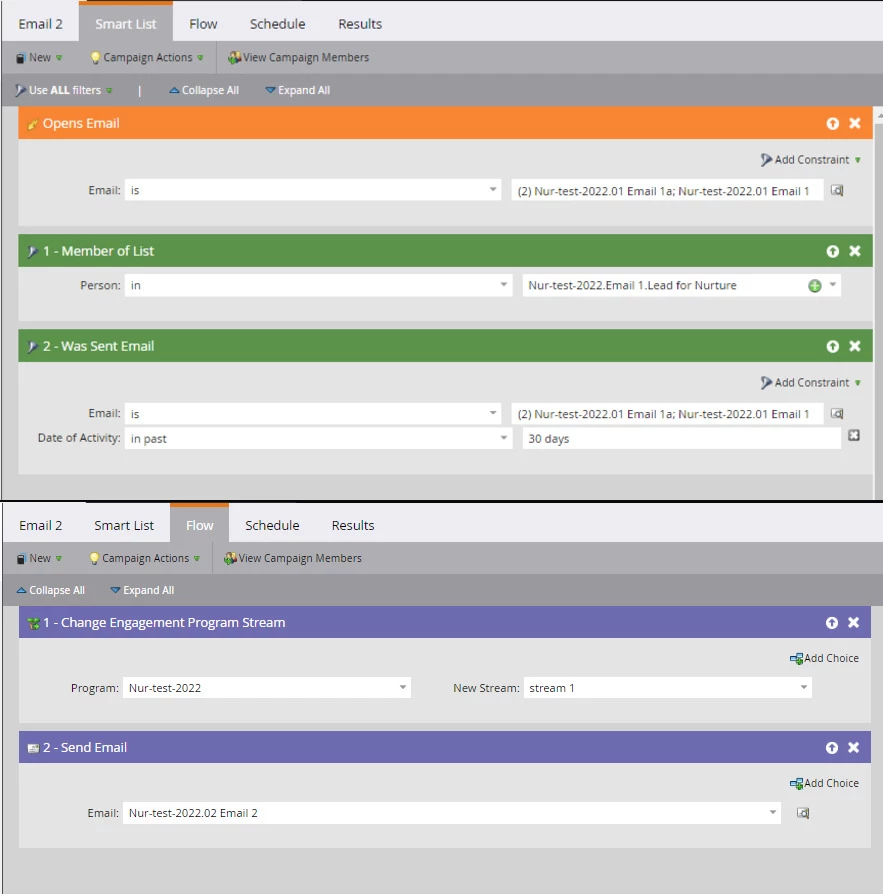Screen dimensions: 883x894
Task: Click email value field in Was Sent Email
Action: pyautogui.click(x=668, y=414)
